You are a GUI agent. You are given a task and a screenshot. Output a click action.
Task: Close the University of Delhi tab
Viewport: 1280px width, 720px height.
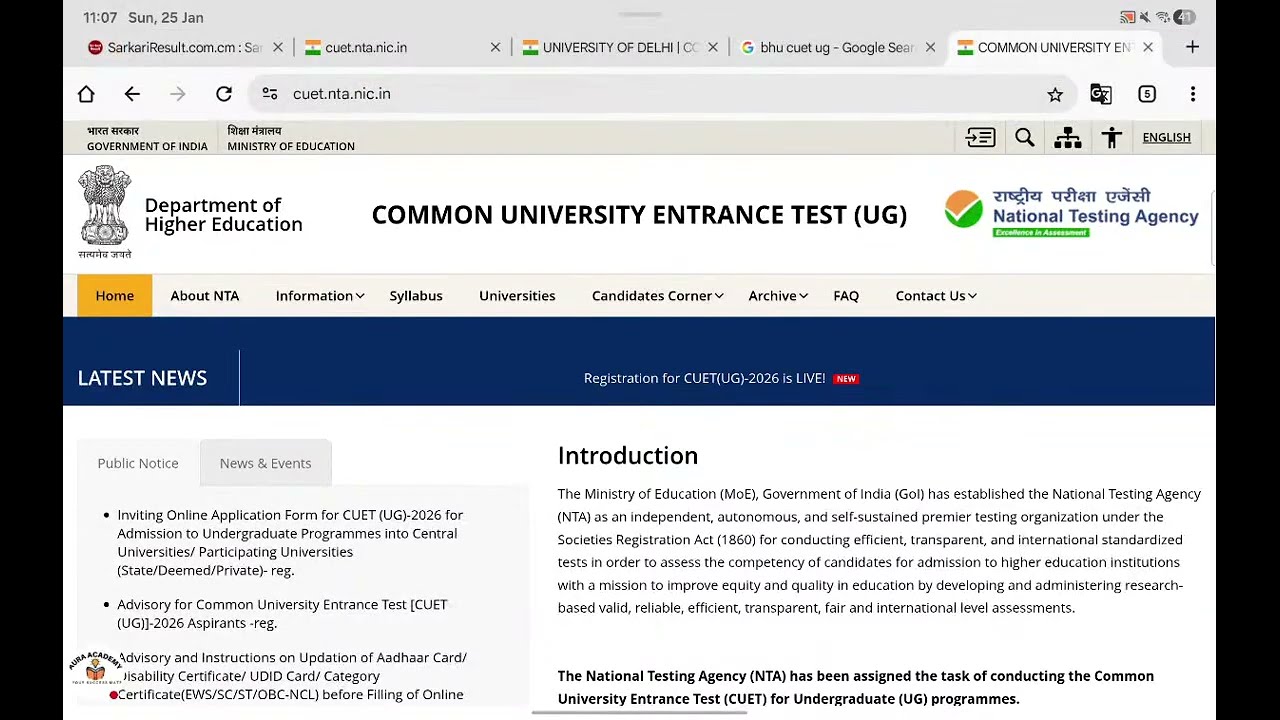tap(713, 47)
